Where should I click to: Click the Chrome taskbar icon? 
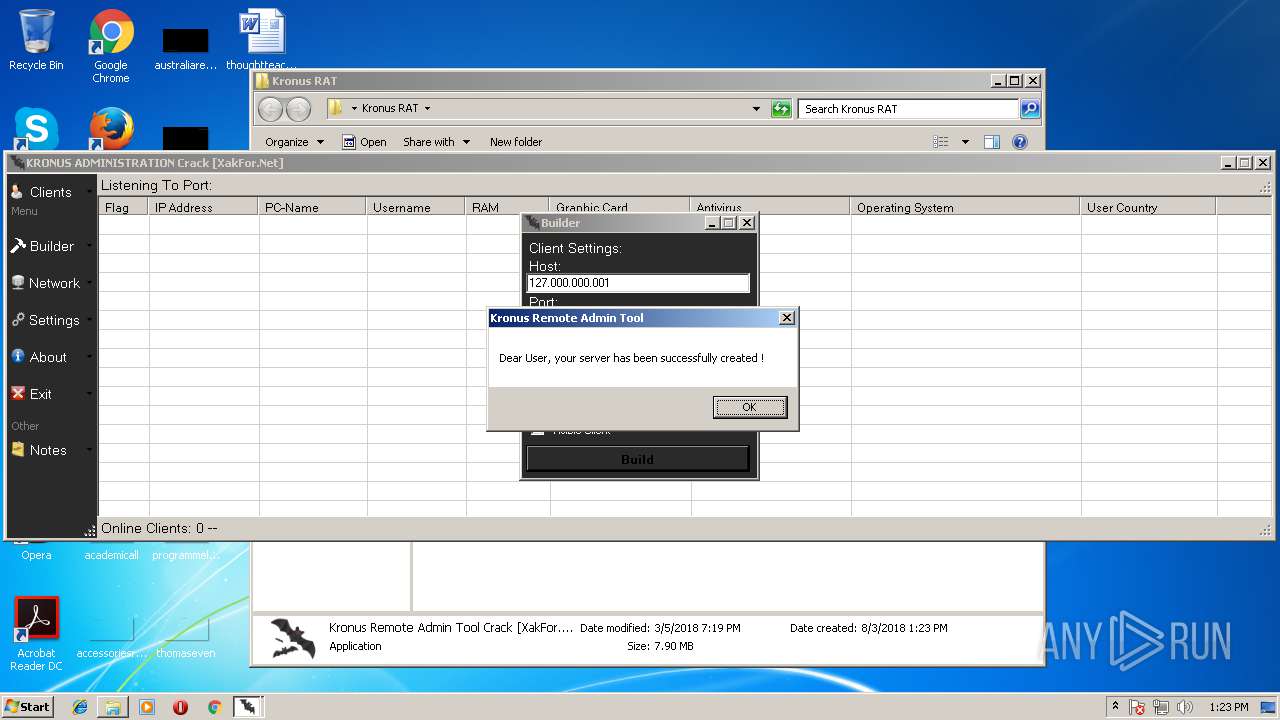pos(214,707)
